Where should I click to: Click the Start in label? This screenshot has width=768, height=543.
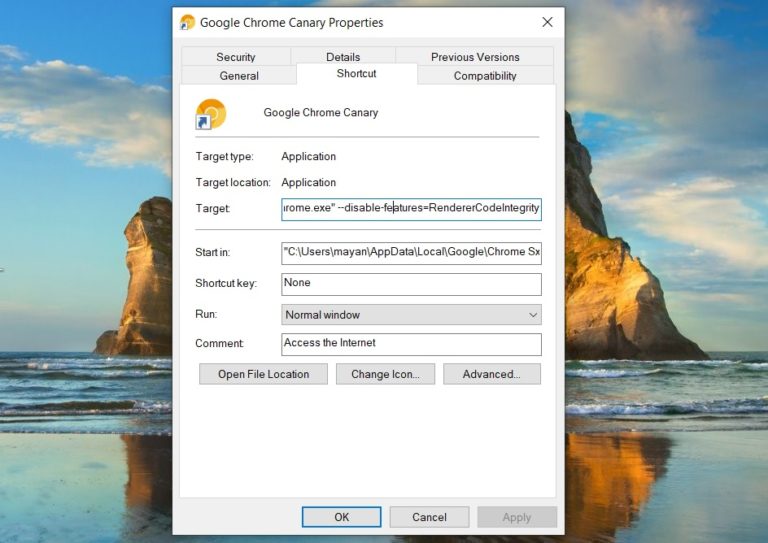pyautogui.click(x=213, y=253)
